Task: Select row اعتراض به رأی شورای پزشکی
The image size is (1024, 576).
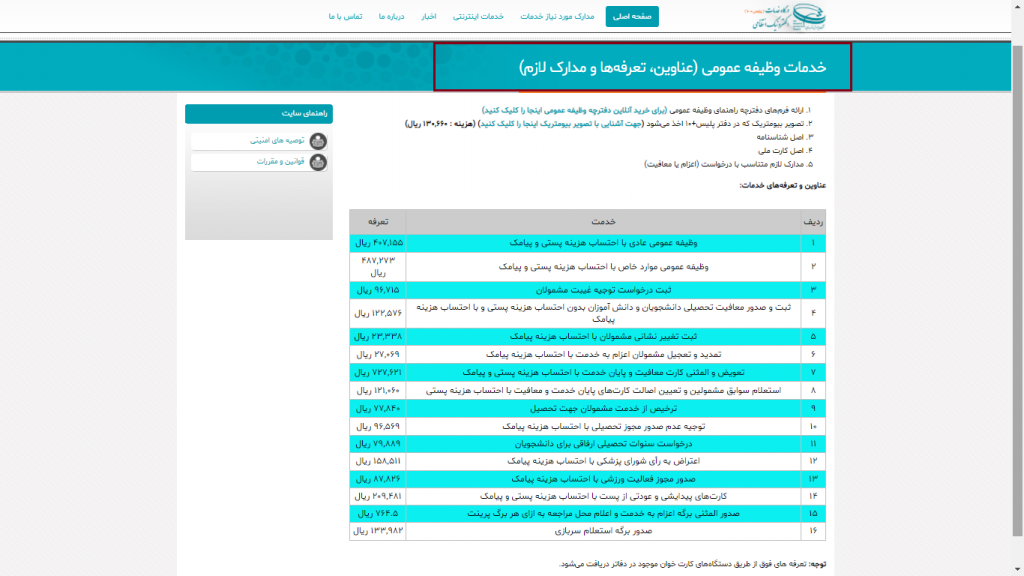Action: (587, 461)
